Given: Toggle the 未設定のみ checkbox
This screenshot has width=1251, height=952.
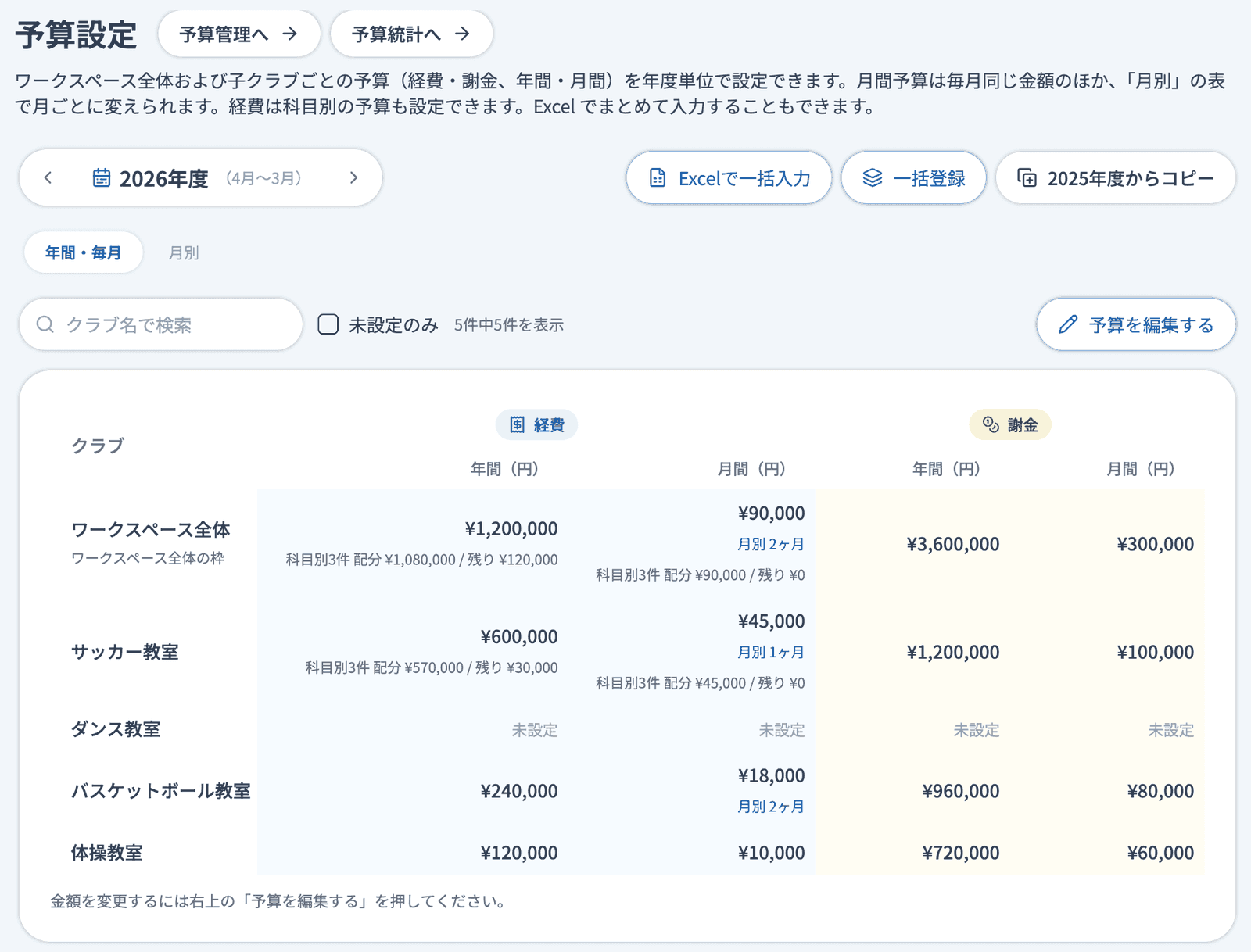Looking at the screenshot, I should click(x=328, y=324).
